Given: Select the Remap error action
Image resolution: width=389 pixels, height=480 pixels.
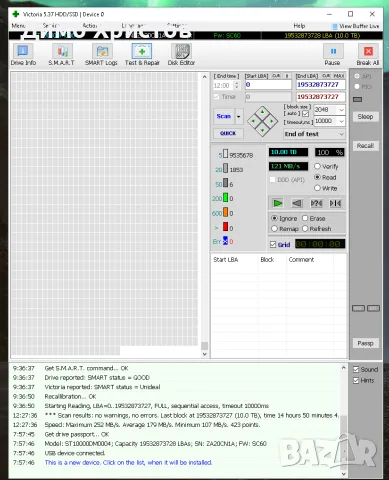Looking at the screenshot, I should 274,229.
